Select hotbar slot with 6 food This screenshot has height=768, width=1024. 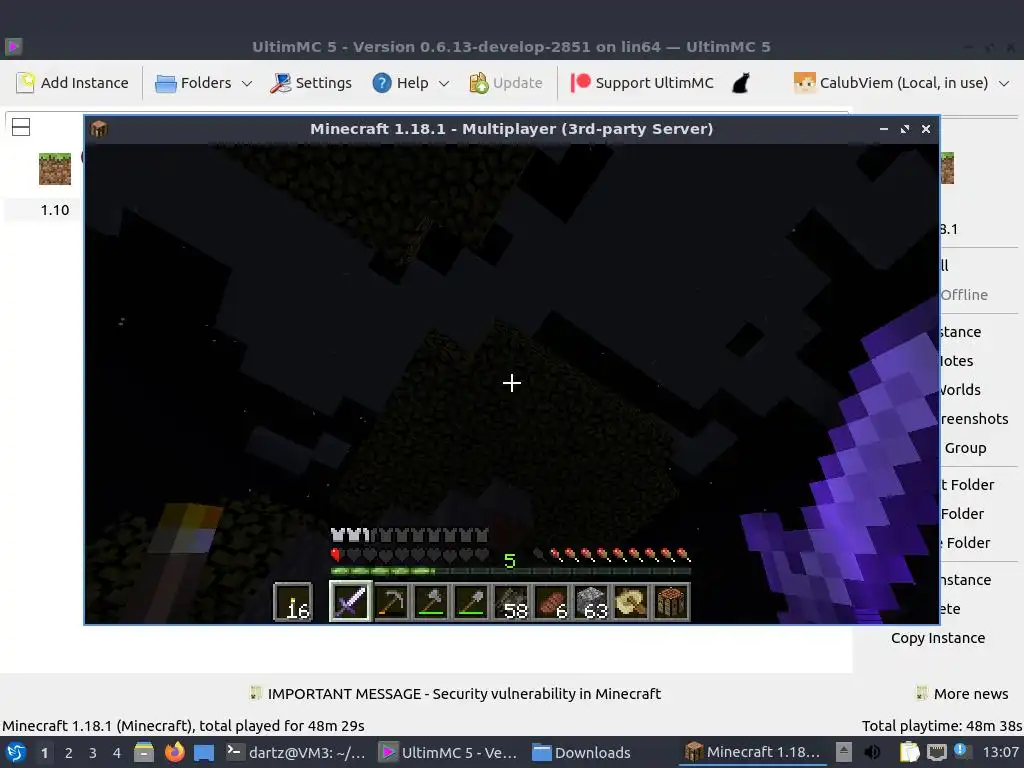551,601
